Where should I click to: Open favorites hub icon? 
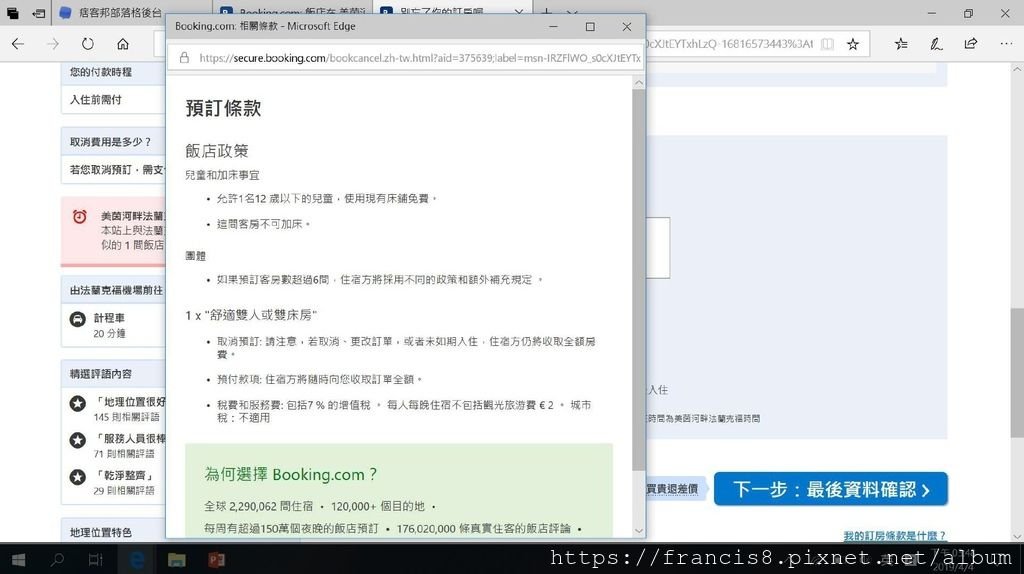pos(901,44)
